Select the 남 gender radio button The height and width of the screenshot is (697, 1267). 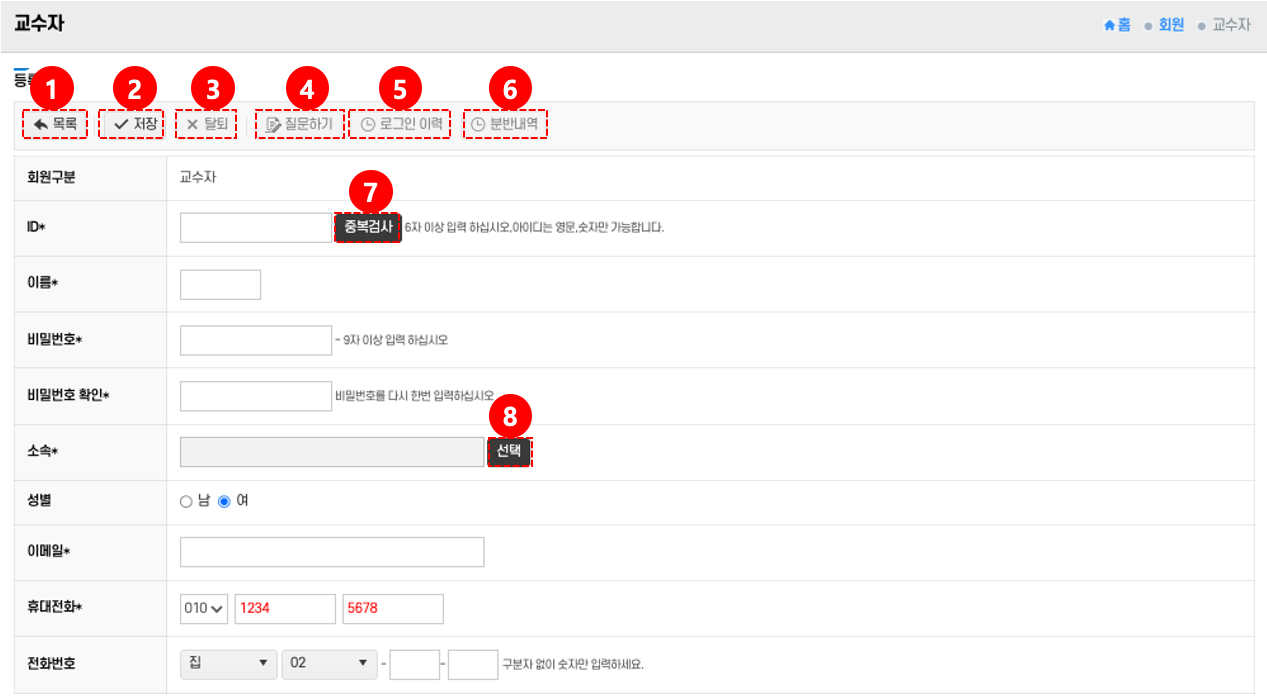pos(186,502)
